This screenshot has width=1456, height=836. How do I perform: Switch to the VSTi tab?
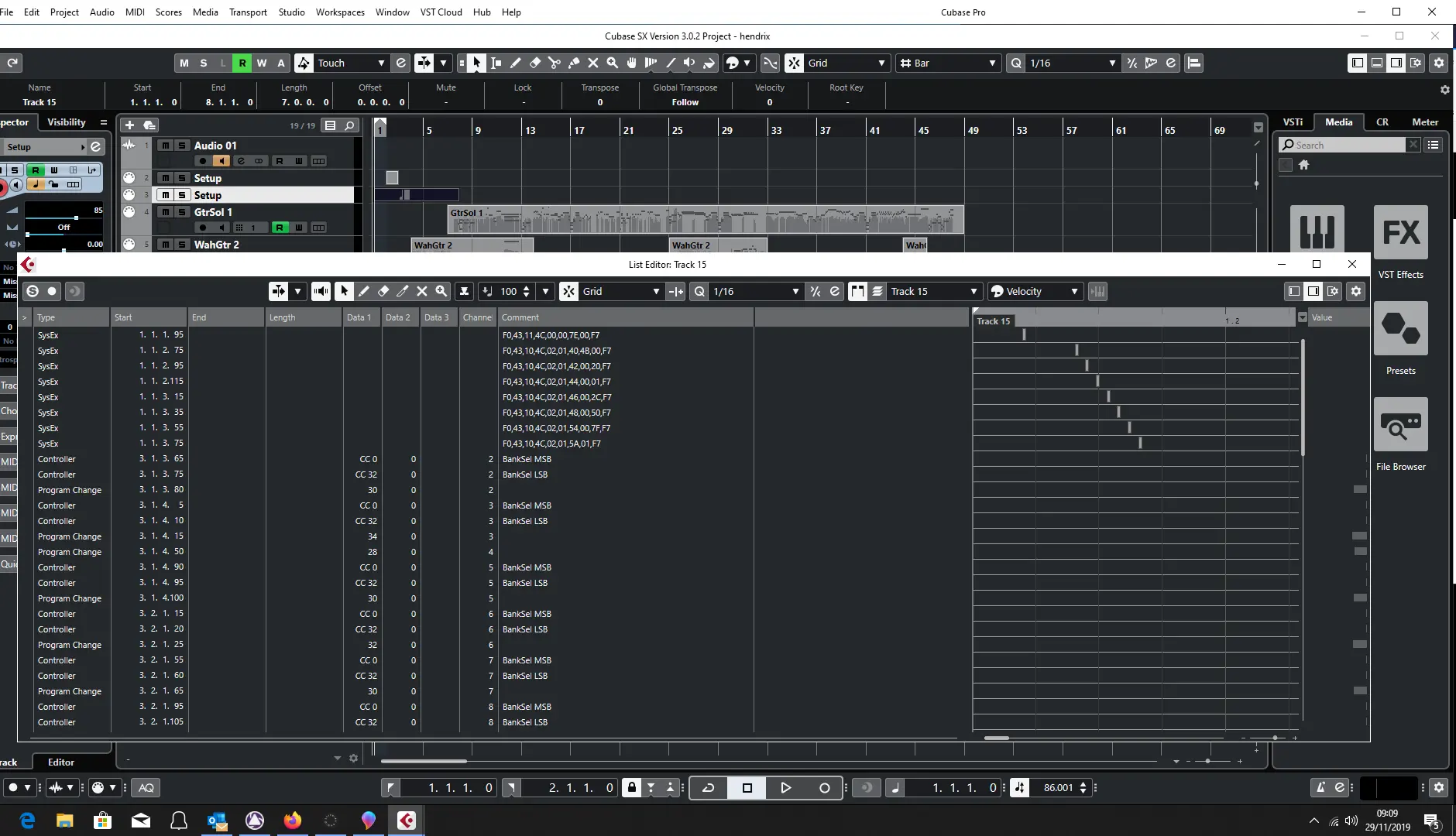[1293, 122]
